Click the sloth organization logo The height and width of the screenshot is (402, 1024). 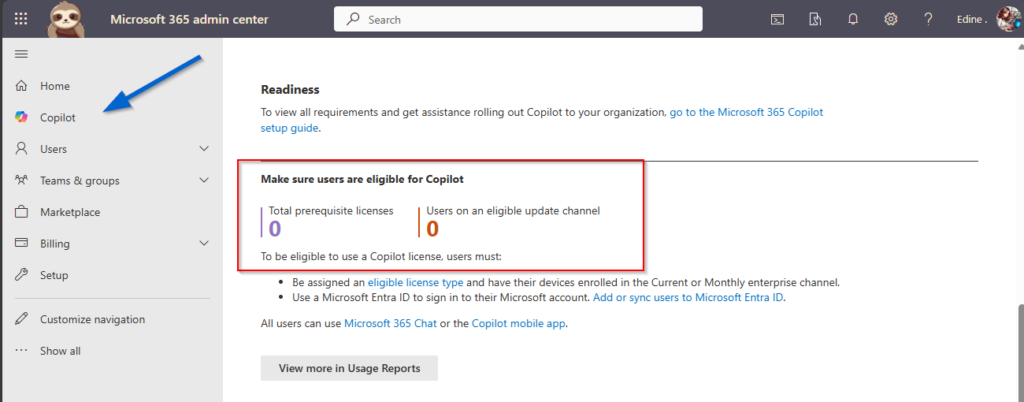click(66, 19)
